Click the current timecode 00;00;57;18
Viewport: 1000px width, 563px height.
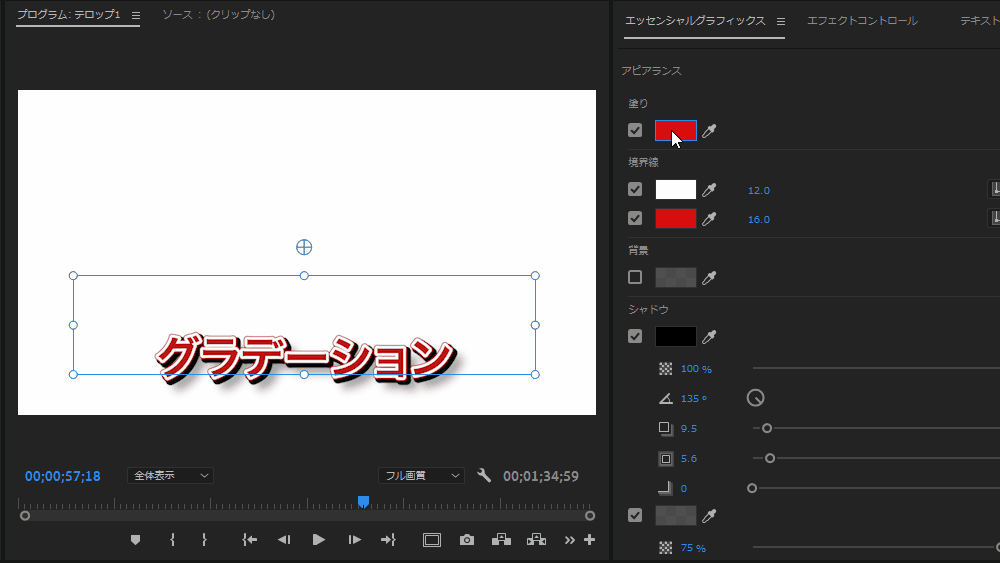point(62,476)
